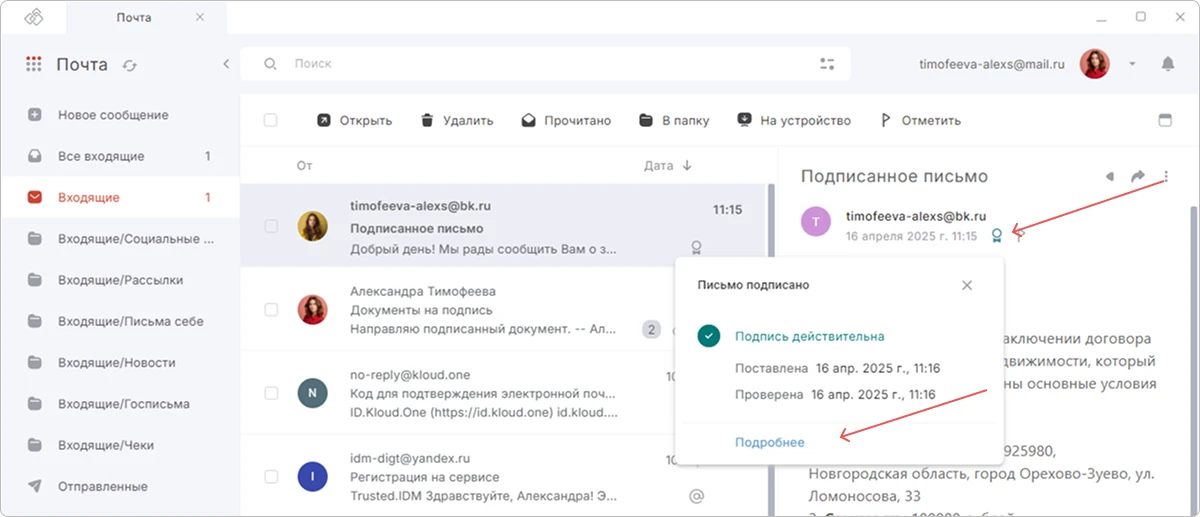The image size is (1200, 517).
Task: Open Входящие/Госписьма folder
Action: 120,404
